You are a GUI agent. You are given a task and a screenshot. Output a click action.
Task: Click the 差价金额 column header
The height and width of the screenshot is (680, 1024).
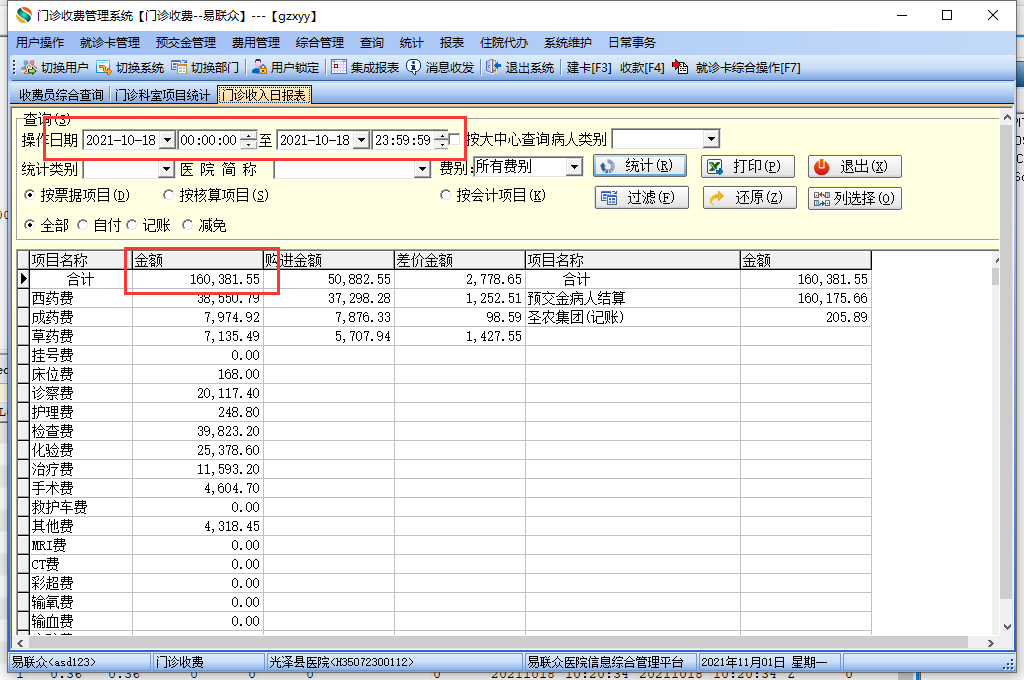460,260
